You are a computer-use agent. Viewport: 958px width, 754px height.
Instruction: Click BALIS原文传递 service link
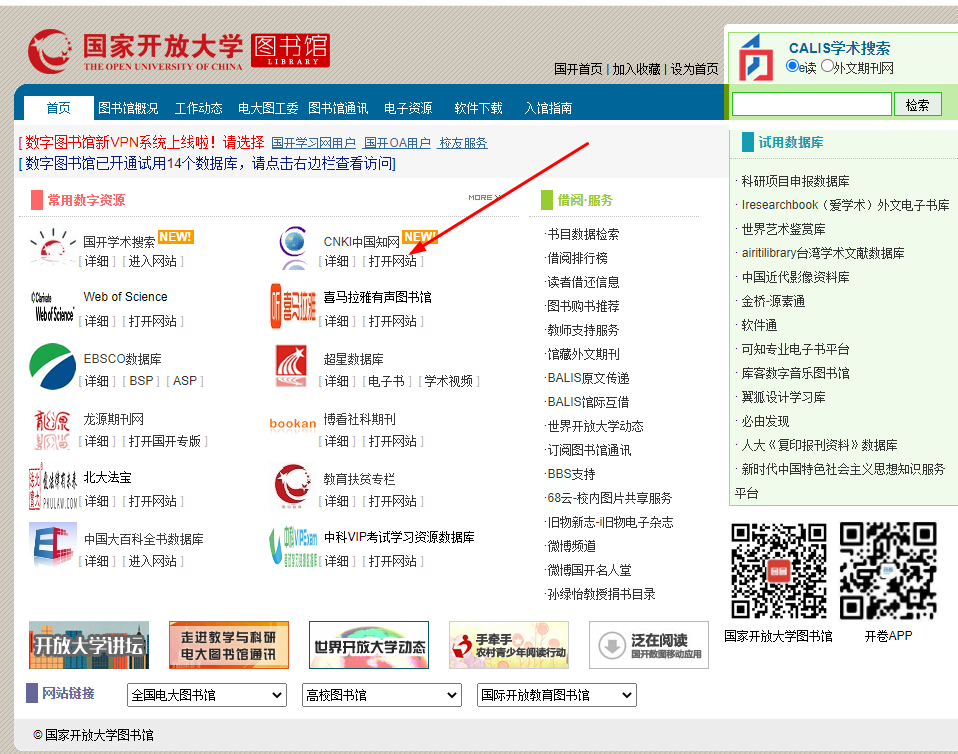[x=588, y=378]
